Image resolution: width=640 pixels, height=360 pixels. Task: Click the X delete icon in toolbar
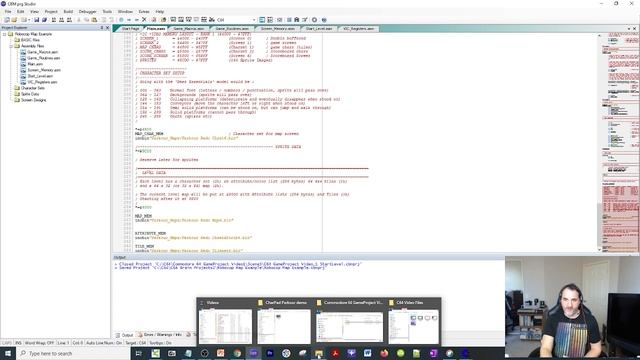(x=144, y=20)
